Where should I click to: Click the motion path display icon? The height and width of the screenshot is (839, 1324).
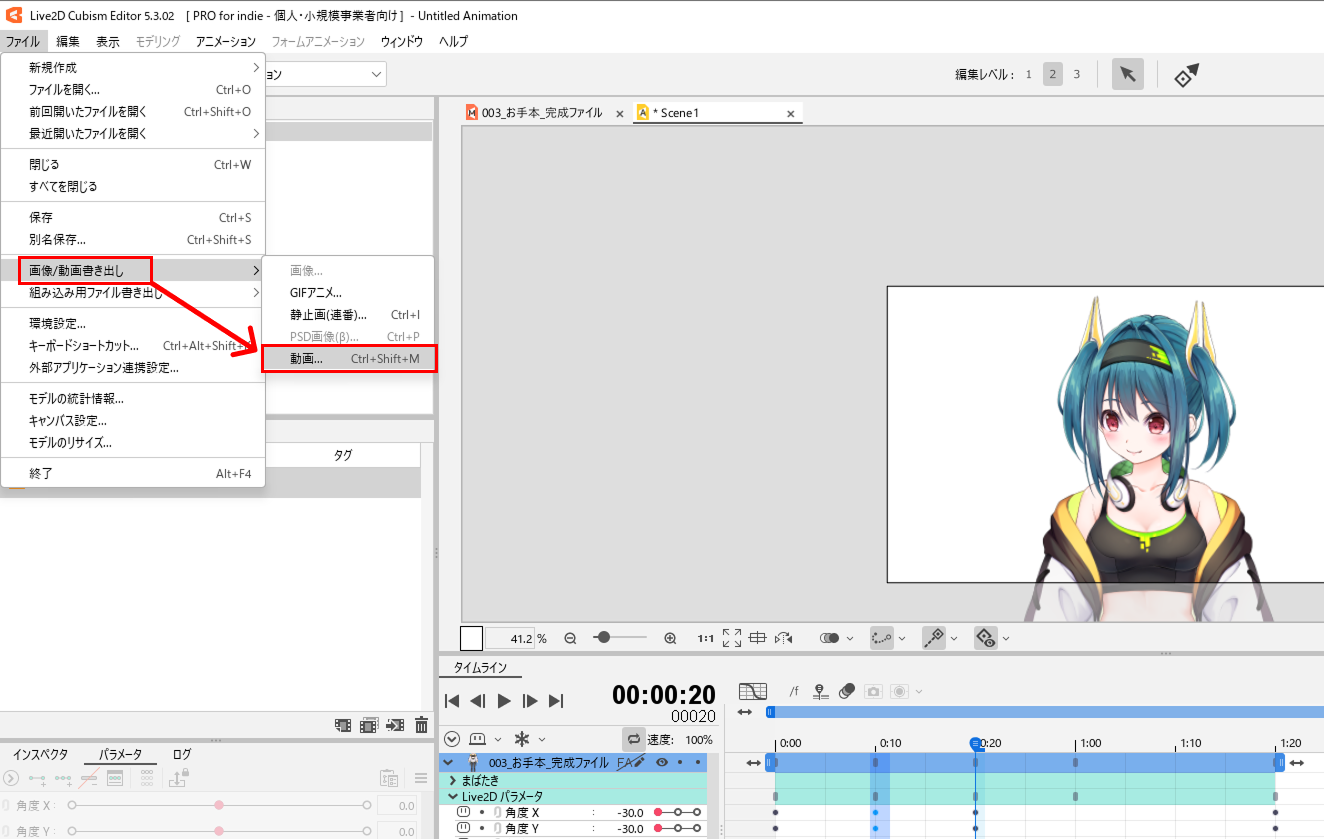click(881, 638)
